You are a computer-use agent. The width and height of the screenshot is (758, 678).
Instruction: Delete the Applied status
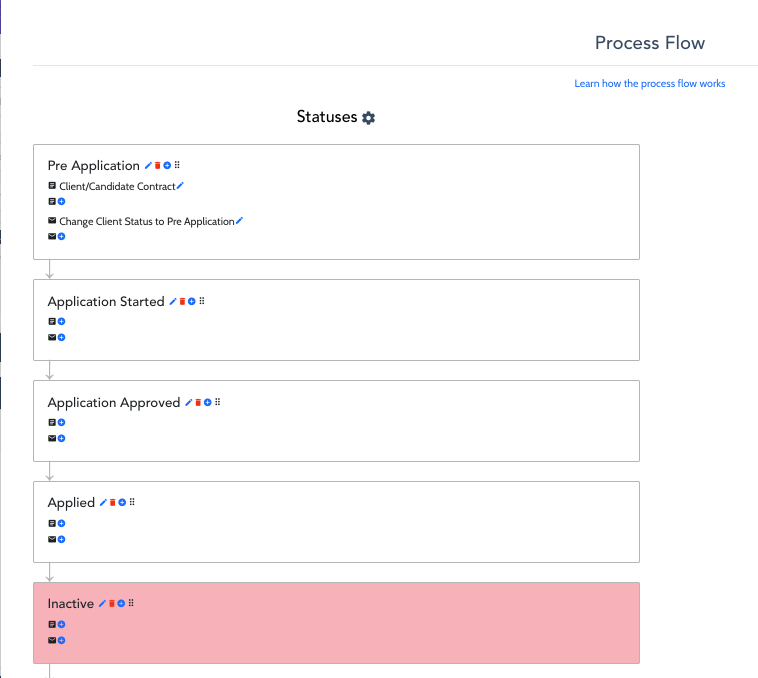[112, 502]
